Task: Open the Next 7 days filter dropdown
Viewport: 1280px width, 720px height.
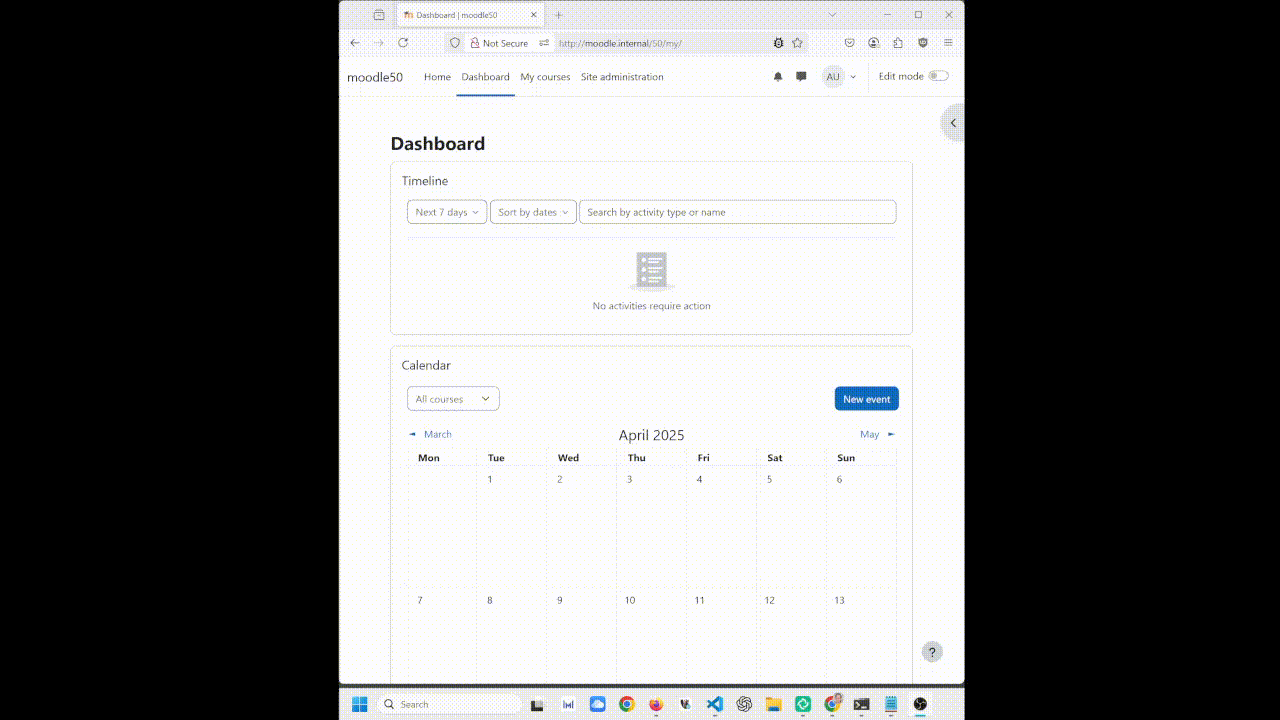Action: [447, 212]
